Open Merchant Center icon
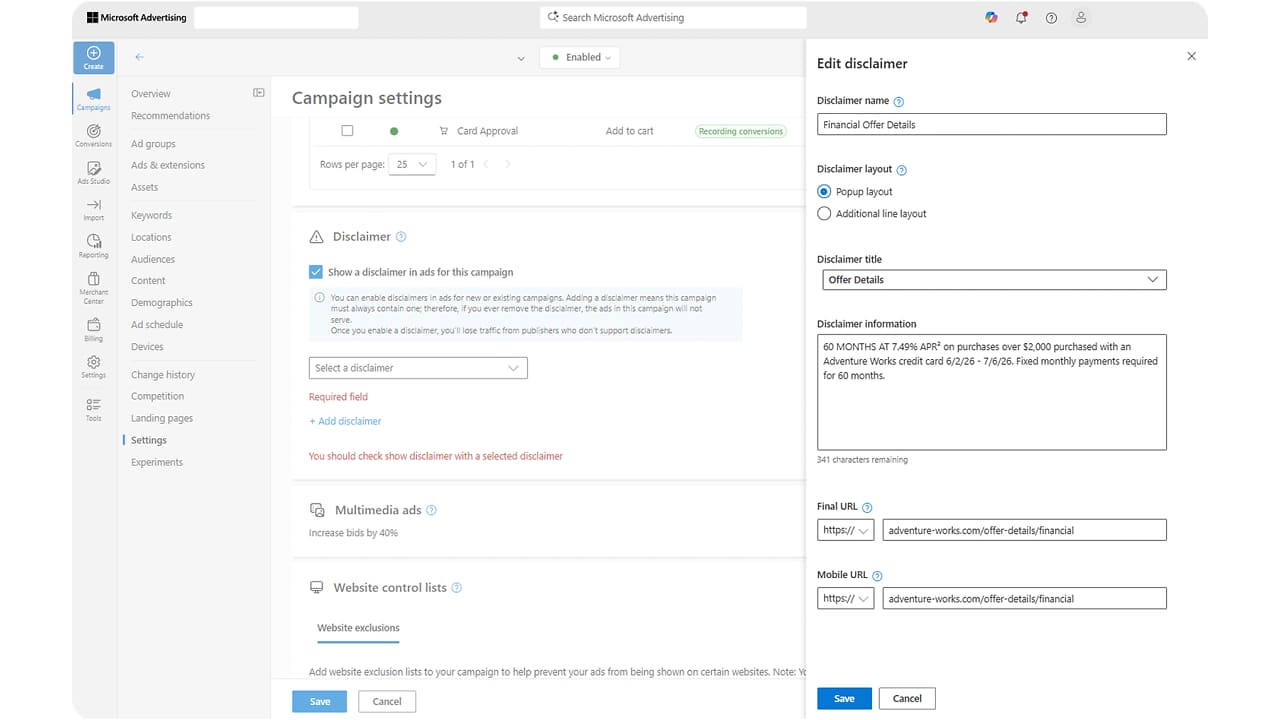Image resolution: width=1280 pixels, height=720 pixels. pyautogui.click(x=93, y=287)
